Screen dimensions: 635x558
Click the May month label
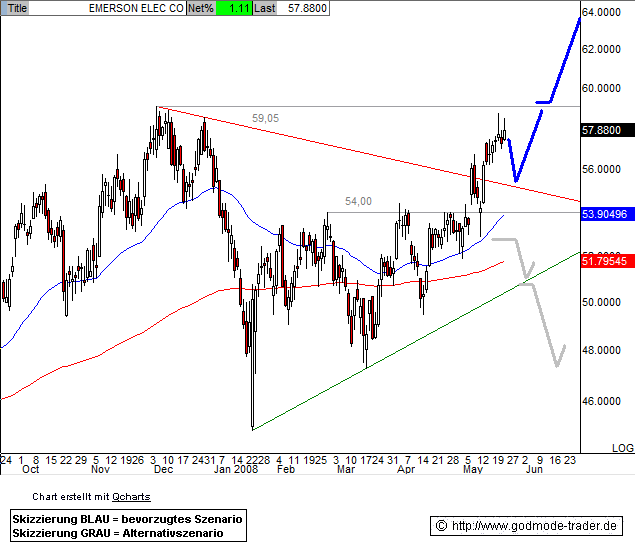click(x=473, y=469)
